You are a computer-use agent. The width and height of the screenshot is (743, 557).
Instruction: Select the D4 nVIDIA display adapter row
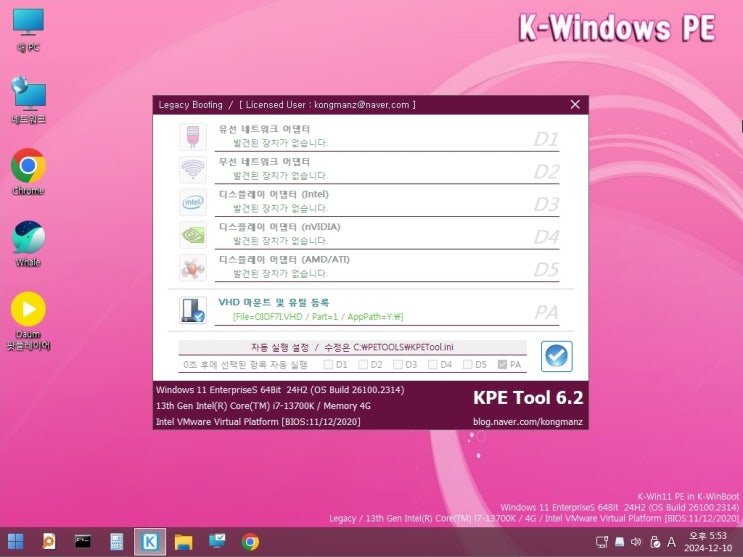pos(387,235)
